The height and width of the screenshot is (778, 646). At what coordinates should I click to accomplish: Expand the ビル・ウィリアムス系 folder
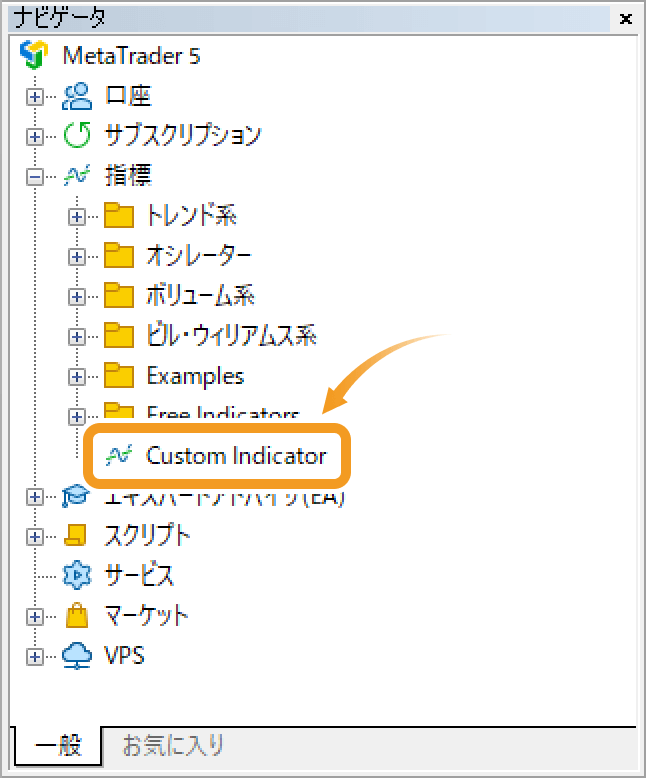(76, 337)
